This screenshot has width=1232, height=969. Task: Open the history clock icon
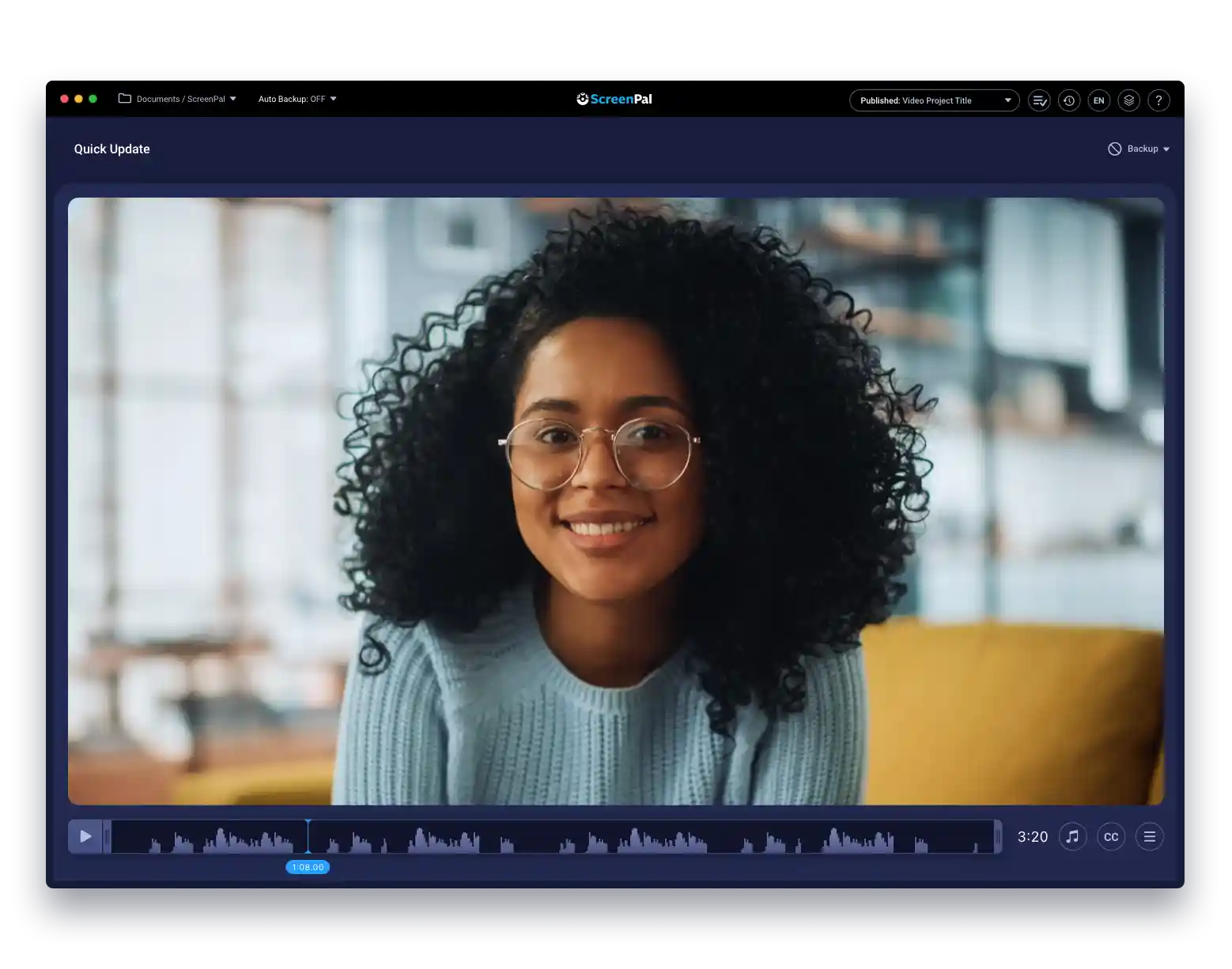coord(1069,100)
